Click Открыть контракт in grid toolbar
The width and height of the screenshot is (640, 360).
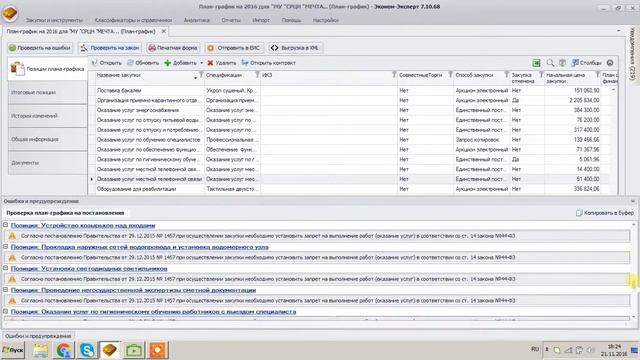[x=268, y=63]
